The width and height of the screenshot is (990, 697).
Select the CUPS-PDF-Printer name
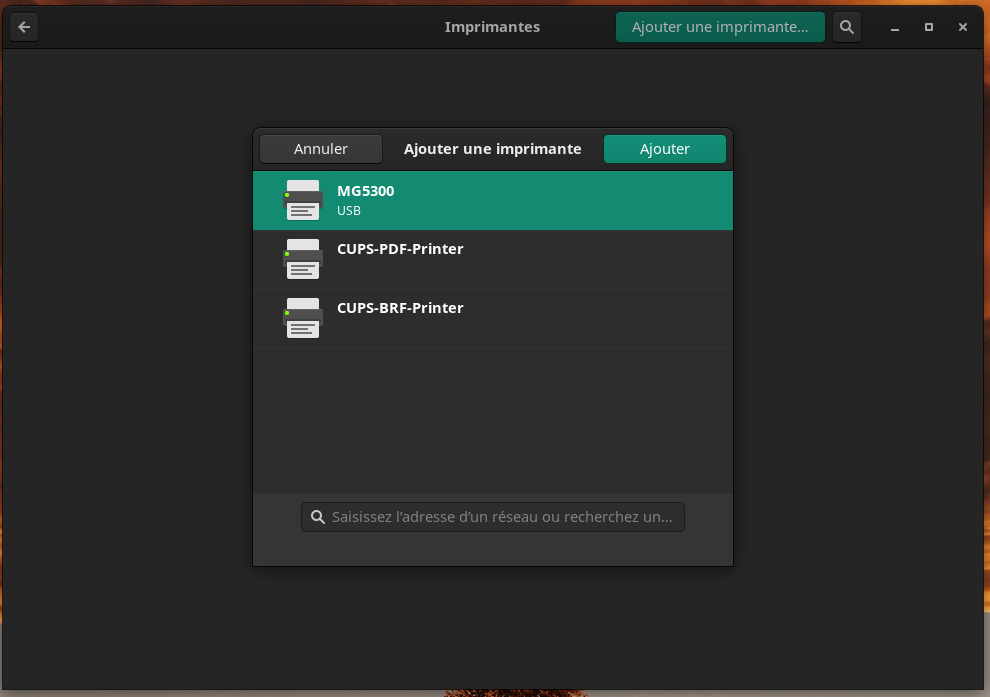tap(400, 249)
